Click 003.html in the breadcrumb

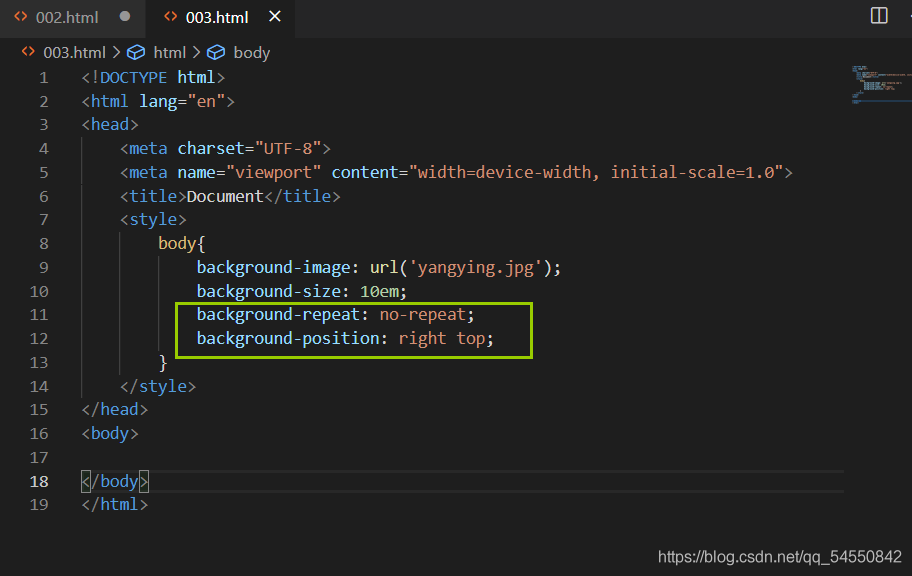[x=74, y=53]
